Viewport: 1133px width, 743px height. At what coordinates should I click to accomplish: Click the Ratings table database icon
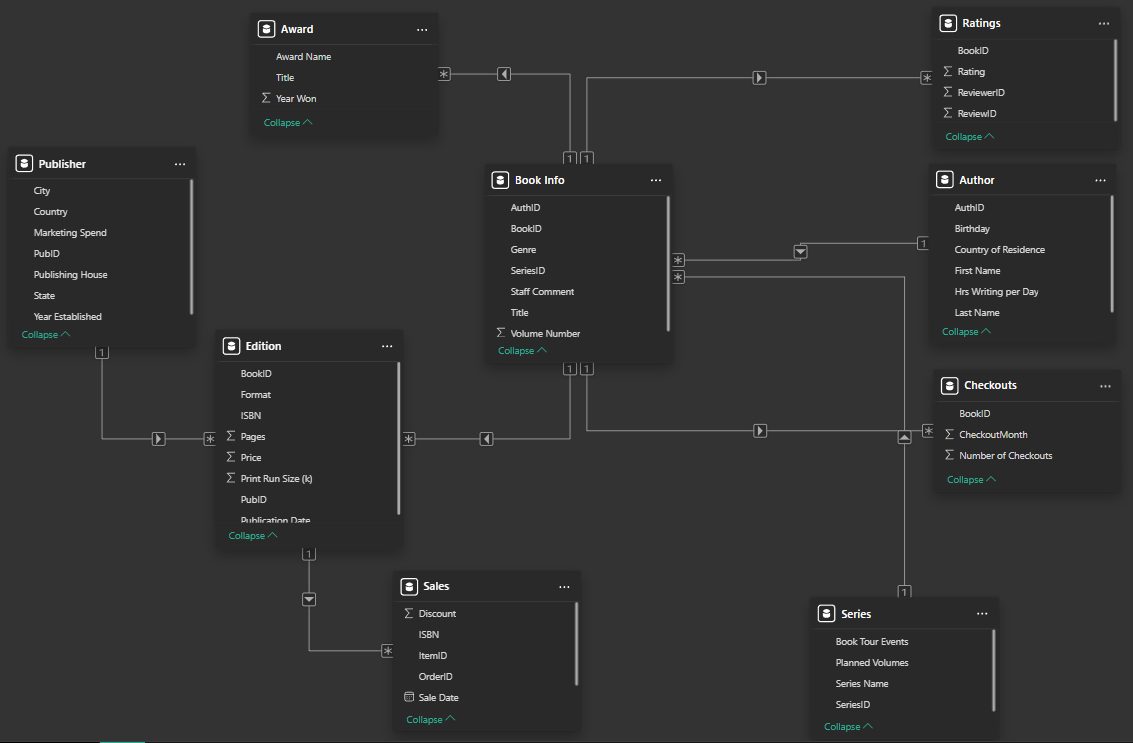[x=948, y=23]
